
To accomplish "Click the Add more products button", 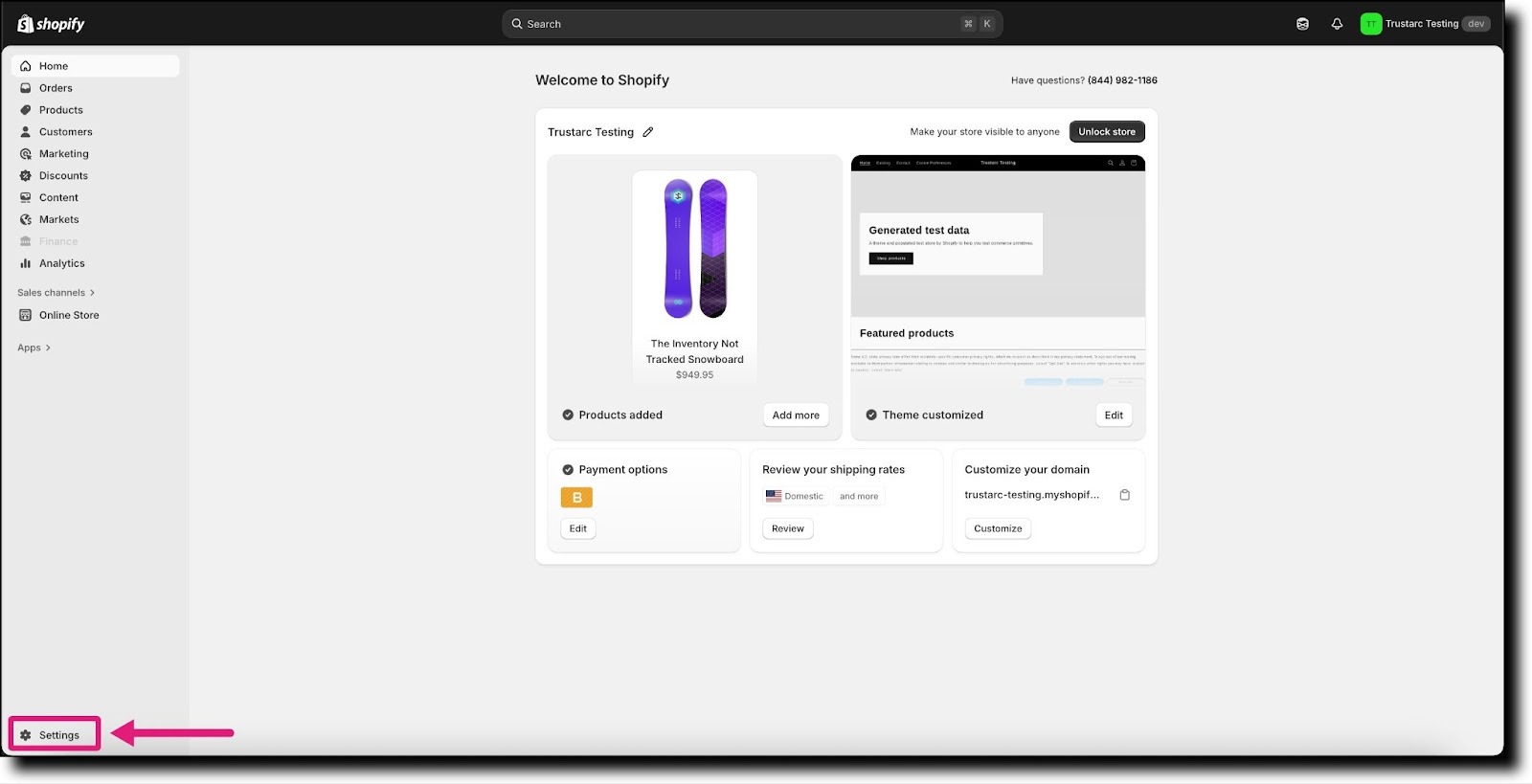I will click(x=796, y=415).
